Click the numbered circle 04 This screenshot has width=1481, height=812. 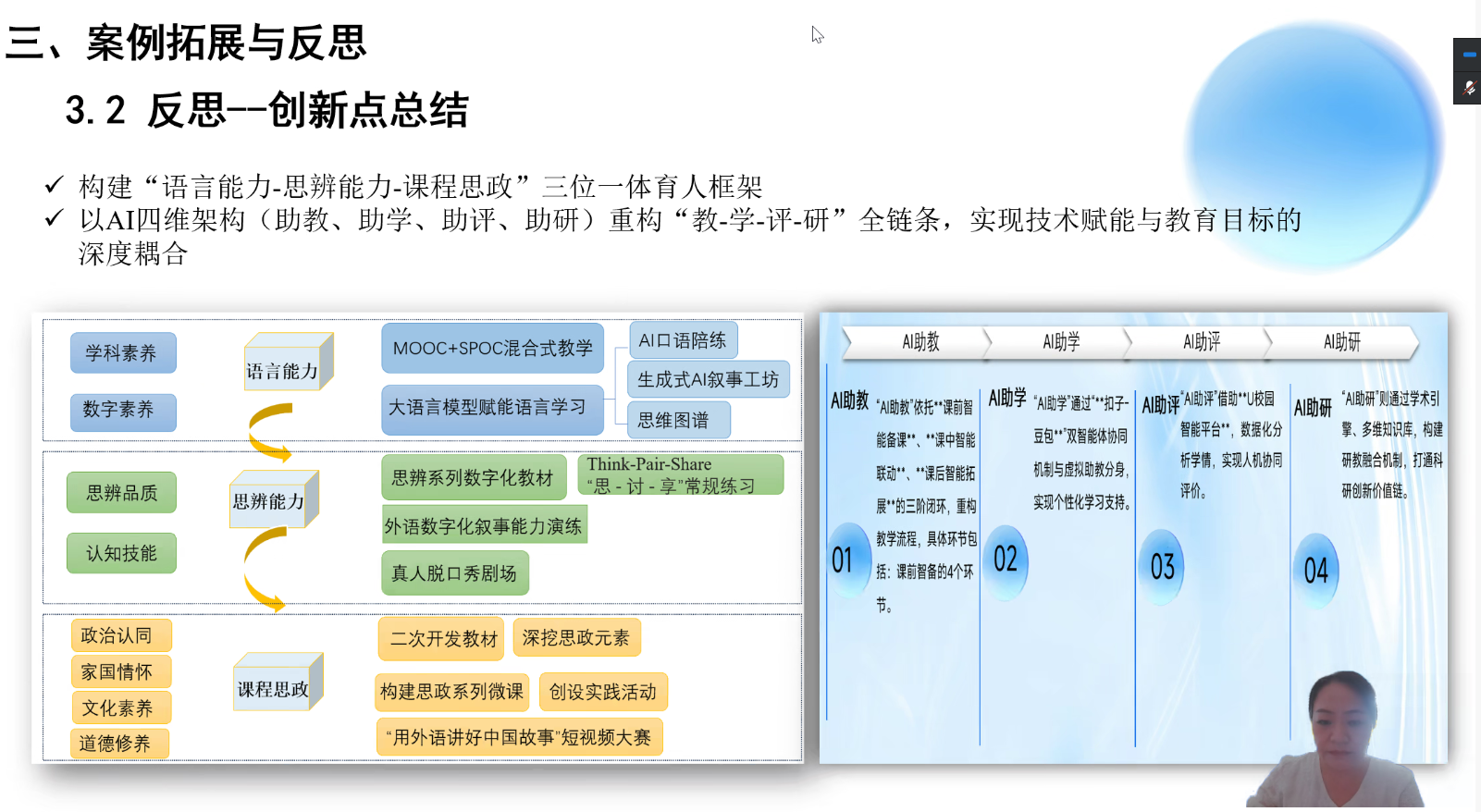click(1315, 570)
